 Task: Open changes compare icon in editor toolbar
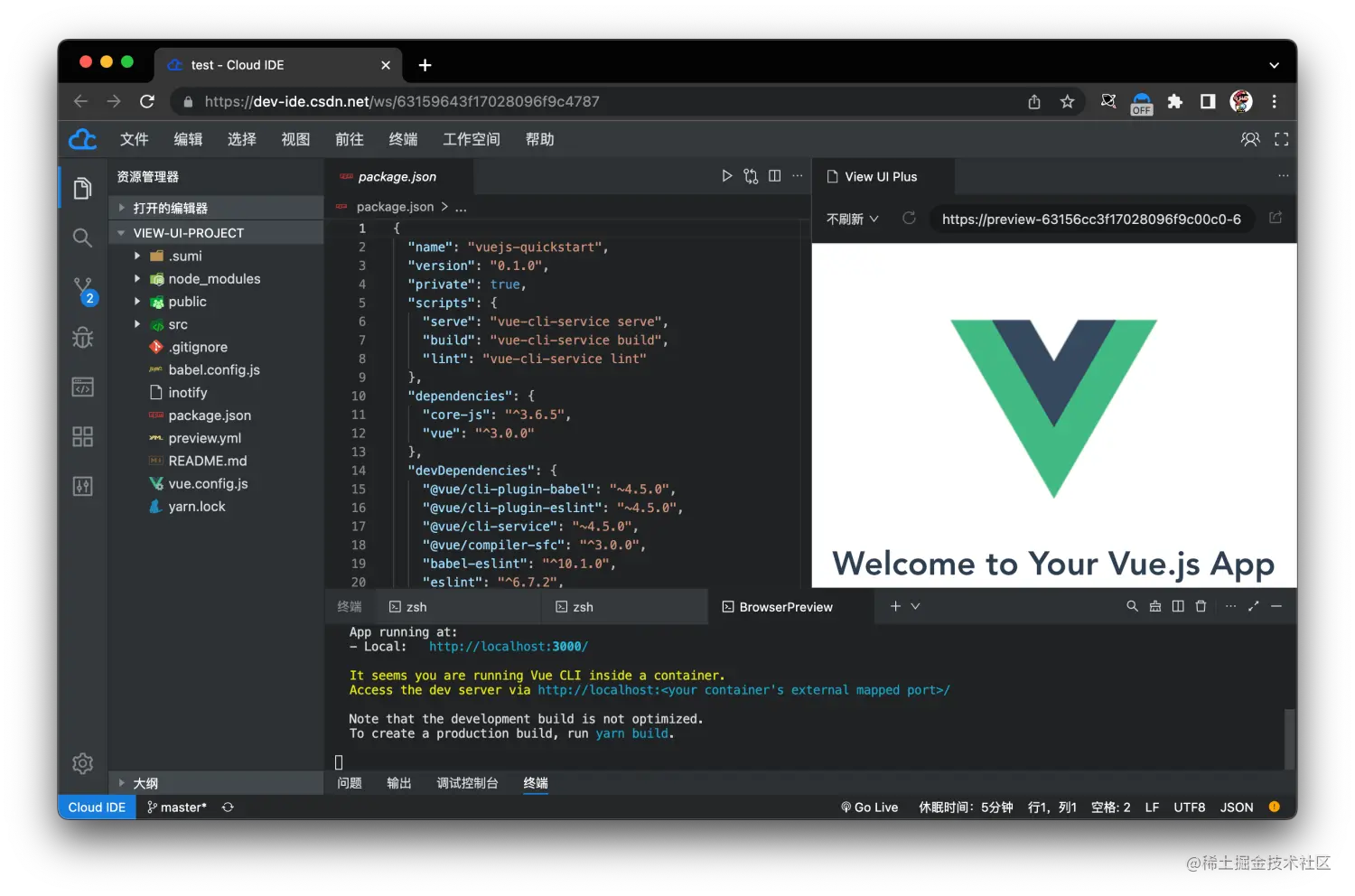point(751,176)
